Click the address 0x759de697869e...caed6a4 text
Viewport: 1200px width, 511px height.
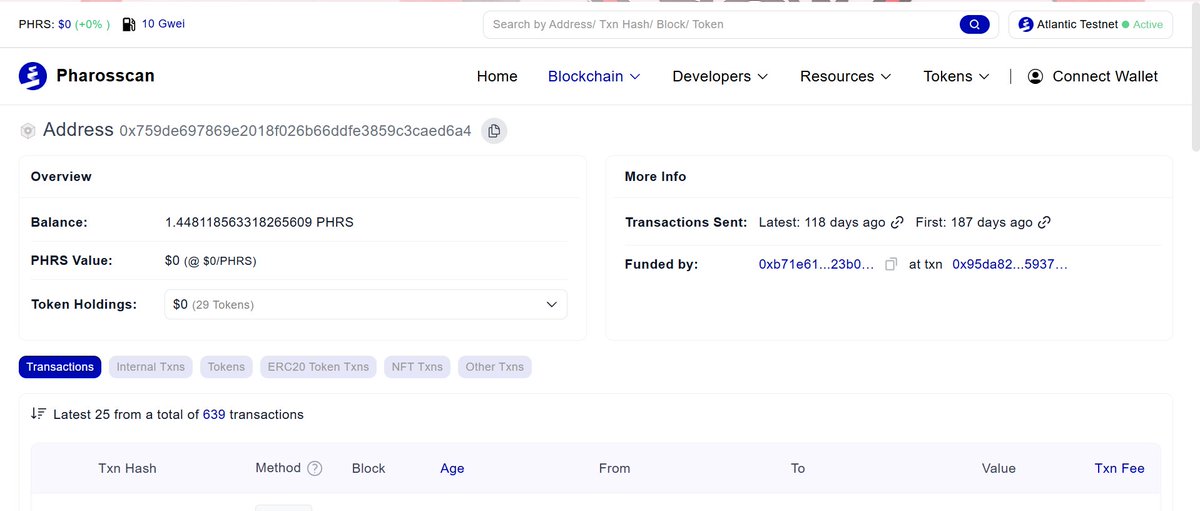click(x=296, y=131)
